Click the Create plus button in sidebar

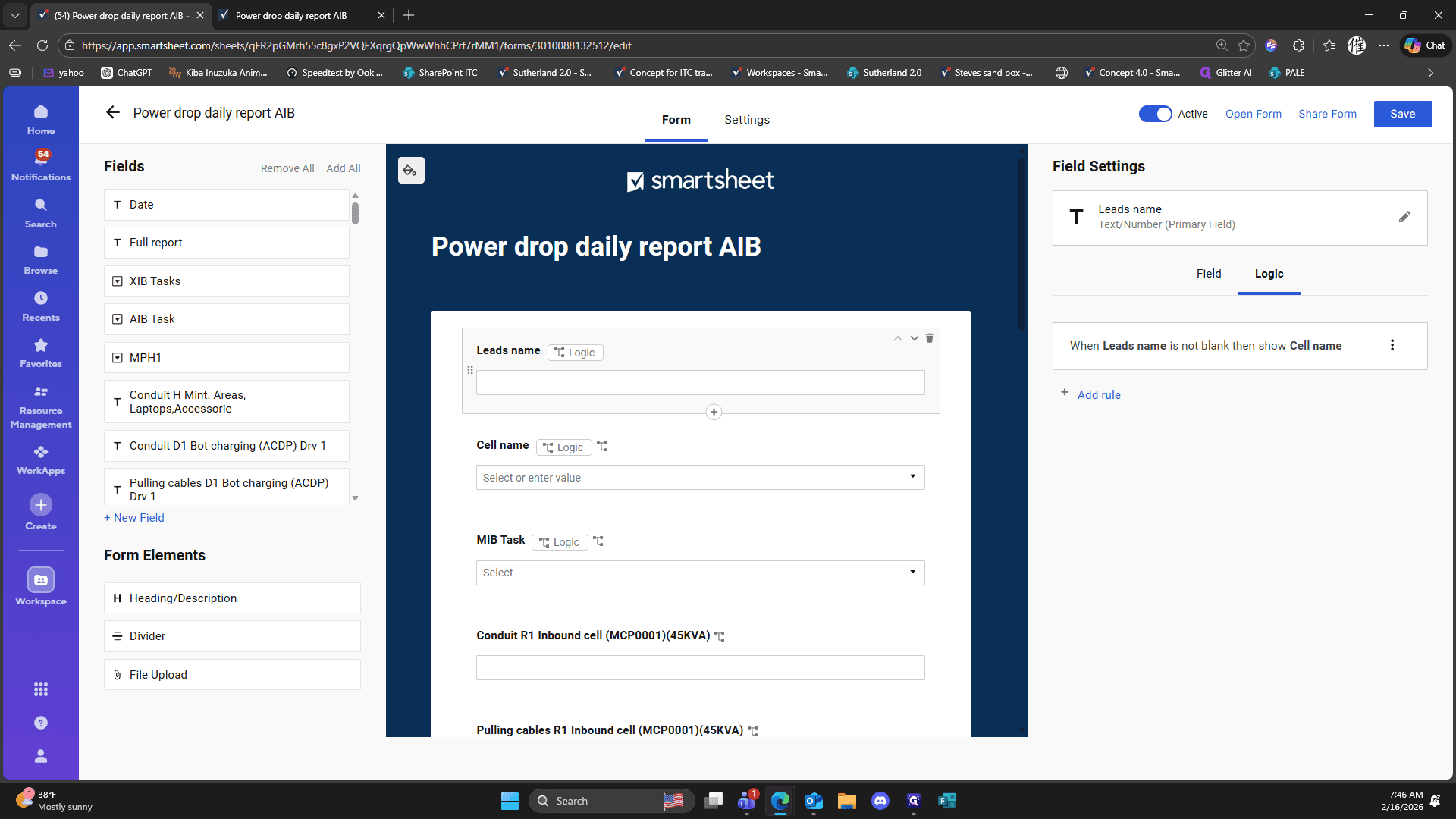point(41,505)
